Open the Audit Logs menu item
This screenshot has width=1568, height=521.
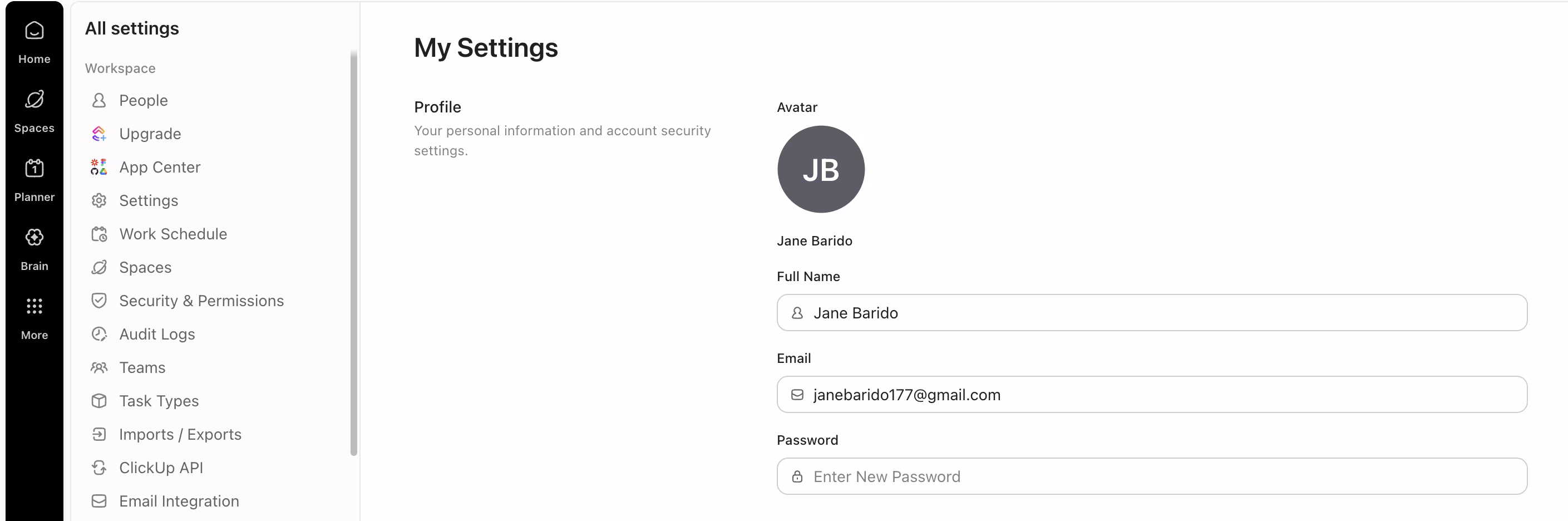point(157,334)
